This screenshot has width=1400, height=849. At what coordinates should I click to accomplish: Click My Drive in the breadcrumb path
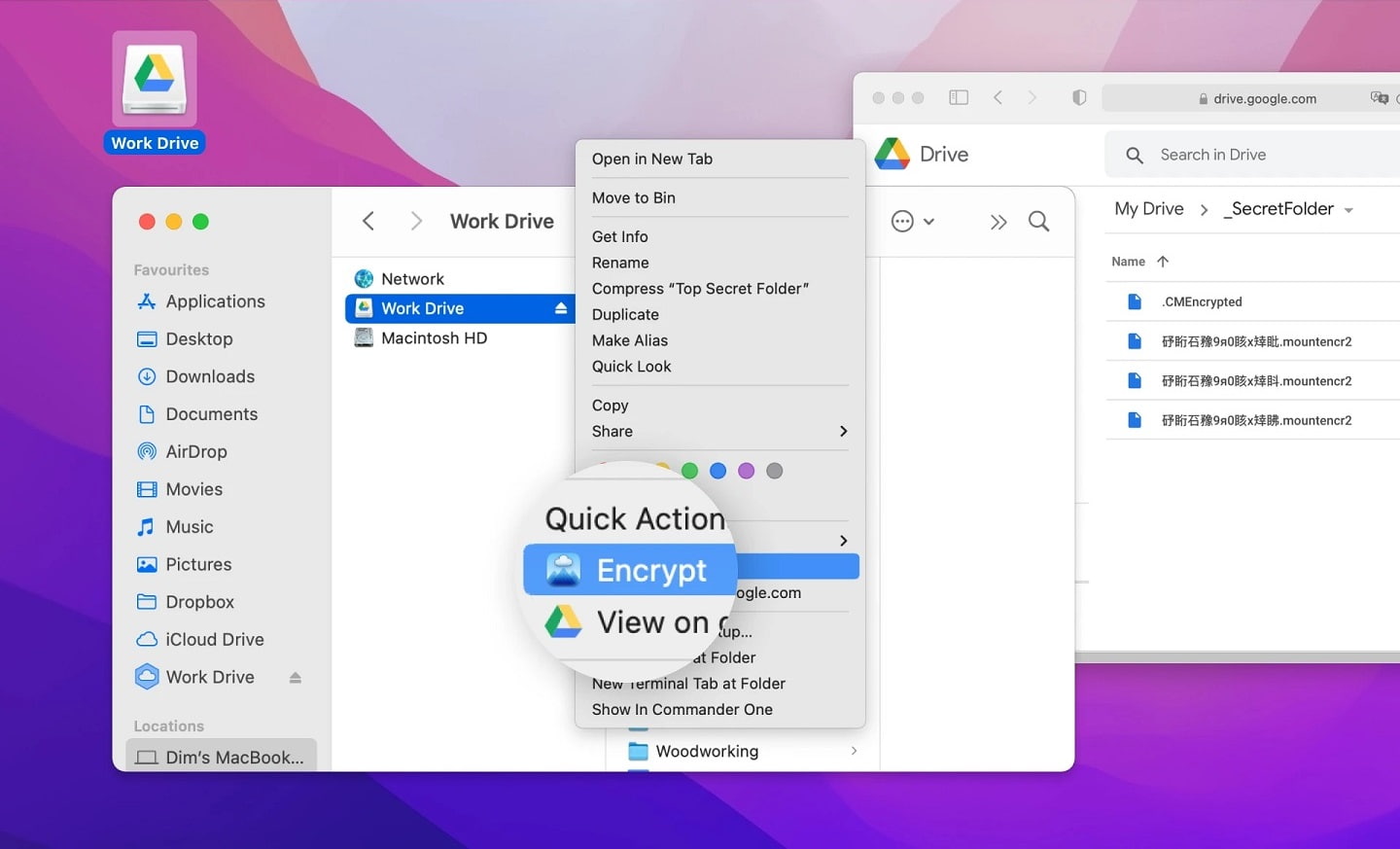coord(1149,208)
